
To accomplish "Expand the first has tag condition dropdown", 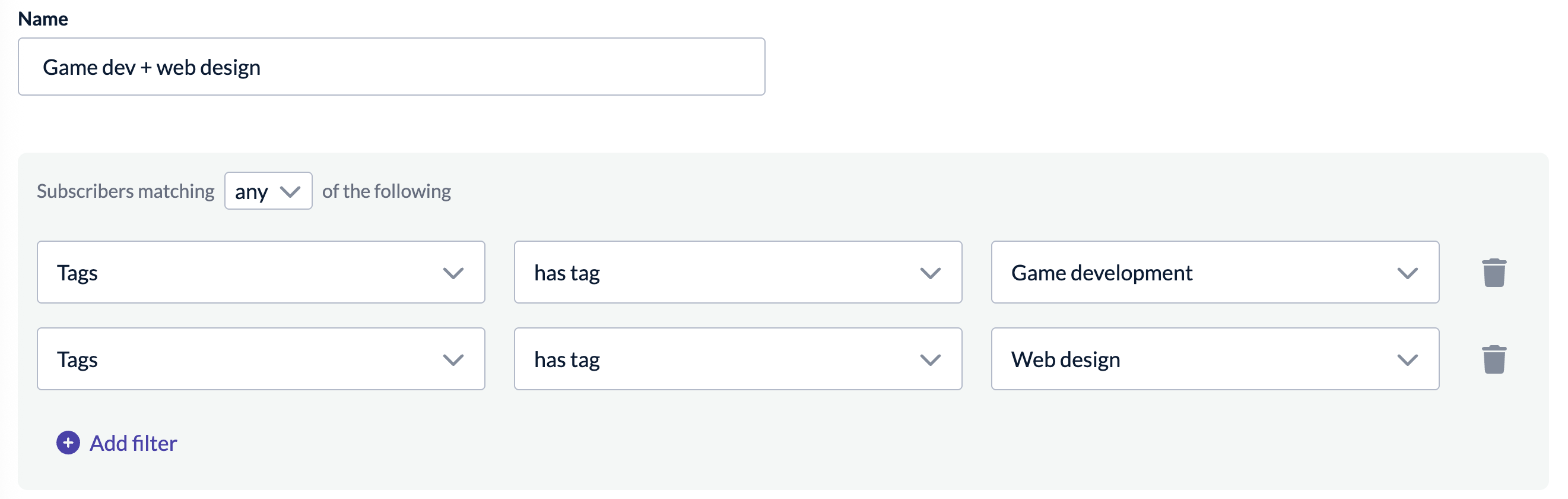I will click(738, 272).
